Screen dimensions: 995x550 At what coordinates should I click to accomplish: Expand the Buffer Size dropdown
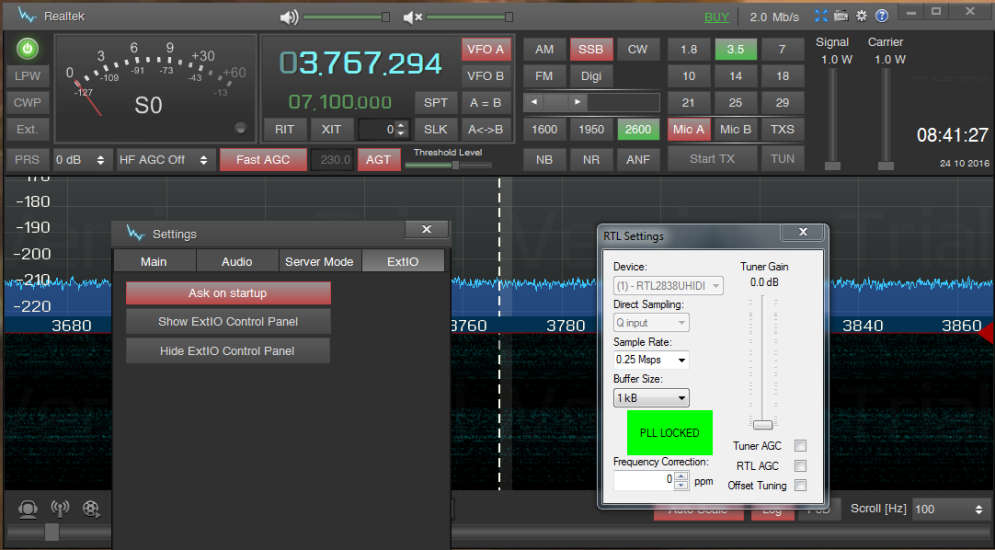click(651, 398)
